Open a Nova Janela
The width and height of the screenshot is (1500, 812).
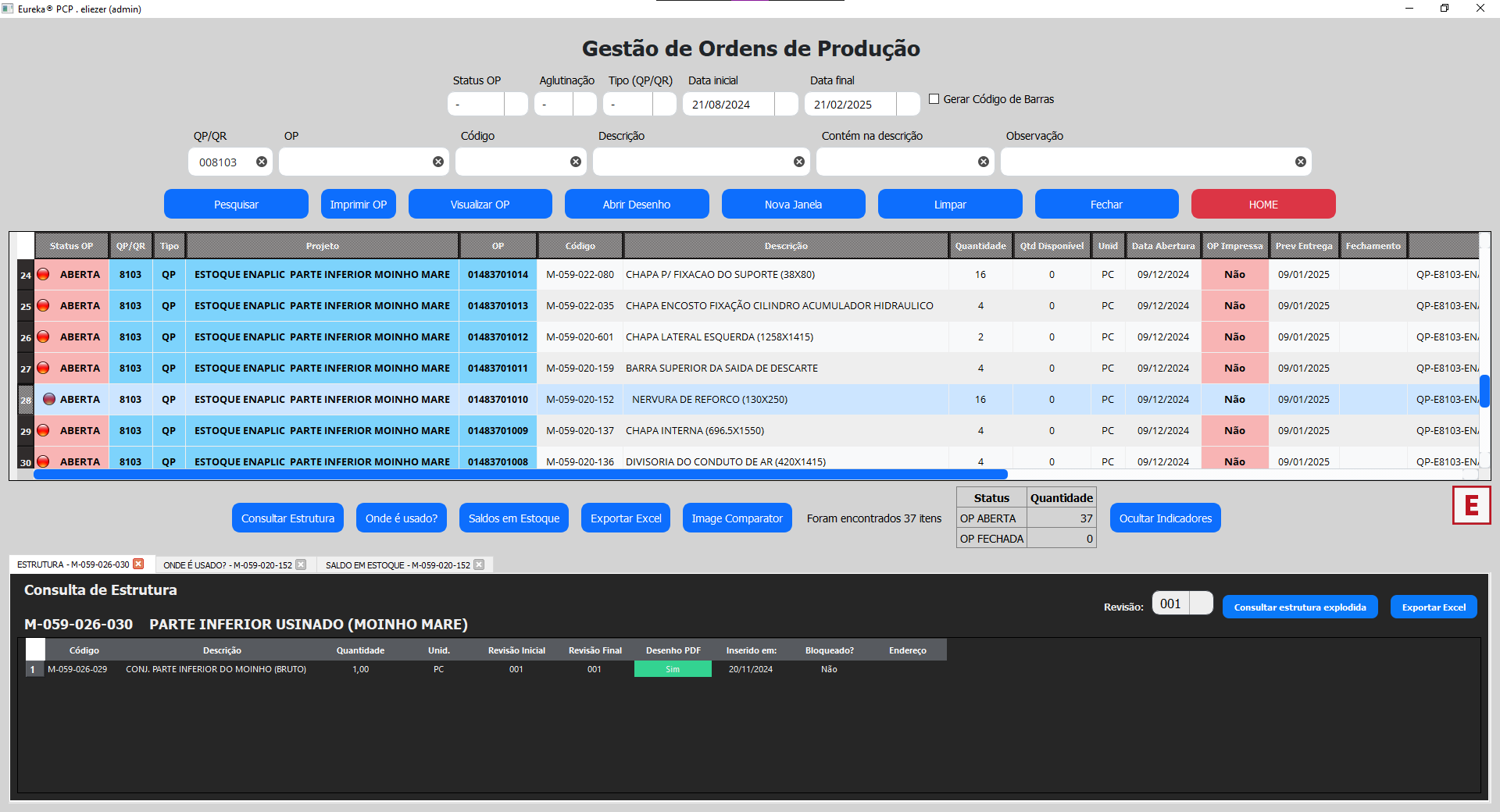pos(793,204)
